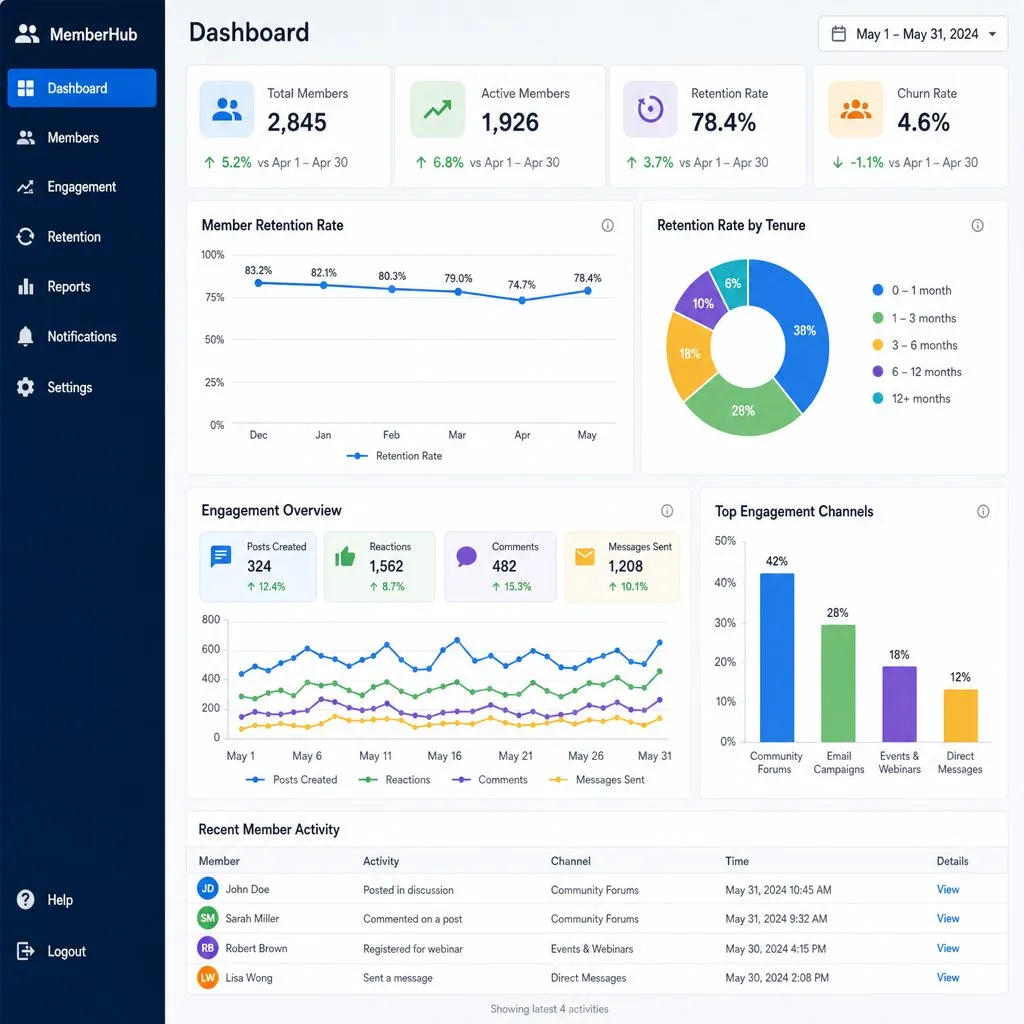Image resolution: width=1024 pixels, height=1024 pixels.
Task: Select the Dashboard sidebar item
Action: click(82, 88)
